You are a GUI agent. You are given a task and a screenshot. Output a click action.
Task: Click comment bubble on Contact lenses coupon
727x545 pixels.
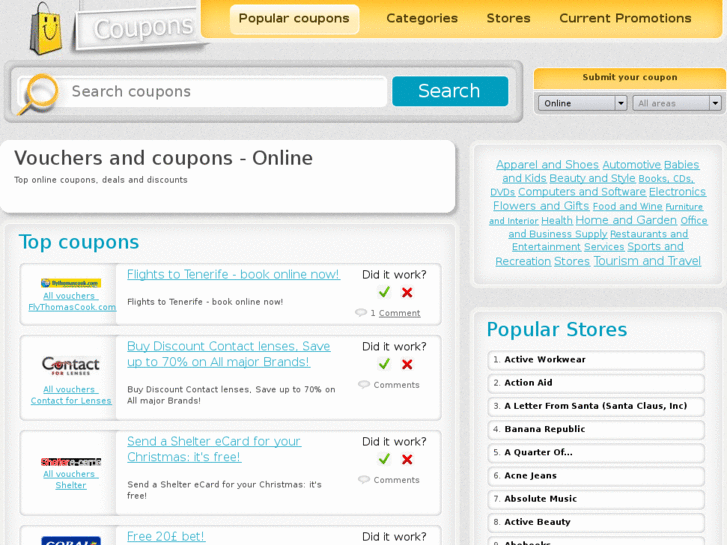[364, 385]
